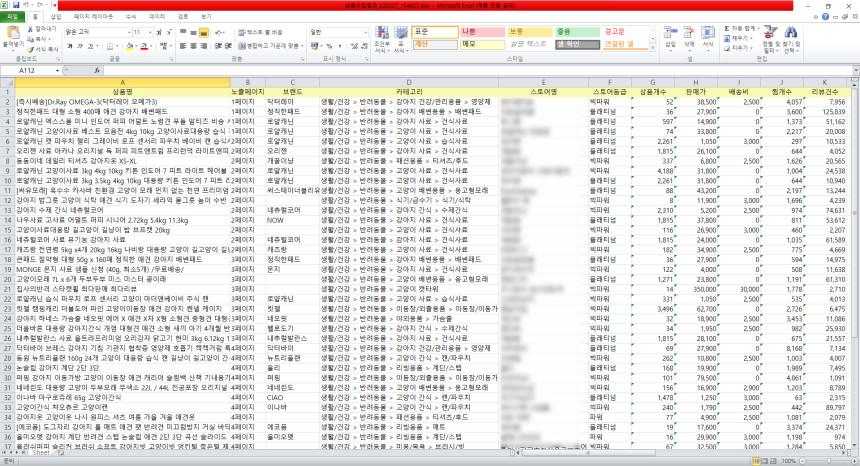This screenshot has width=860, height=466.
Task: Expand AutoSum (자동 합계) dropdown arrow
Action: tap(759, 29)
